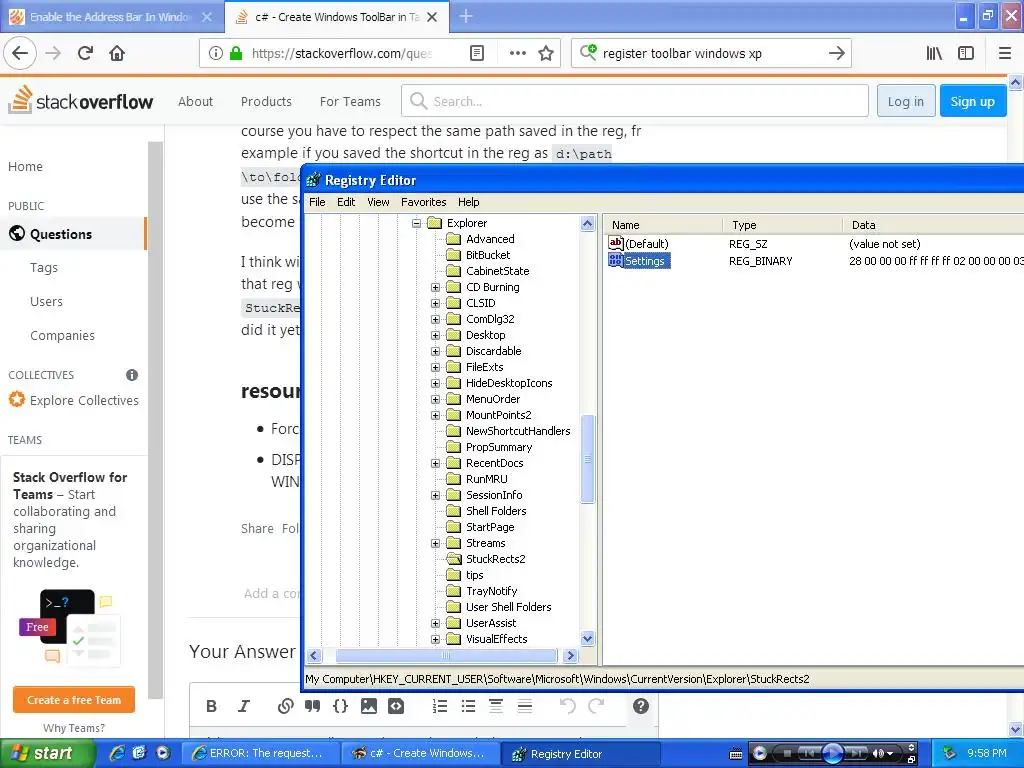The height and width of the screenshot is (768, 1024).
Task: Select the Settings REG_BINARY value
Action: (644, 261)
